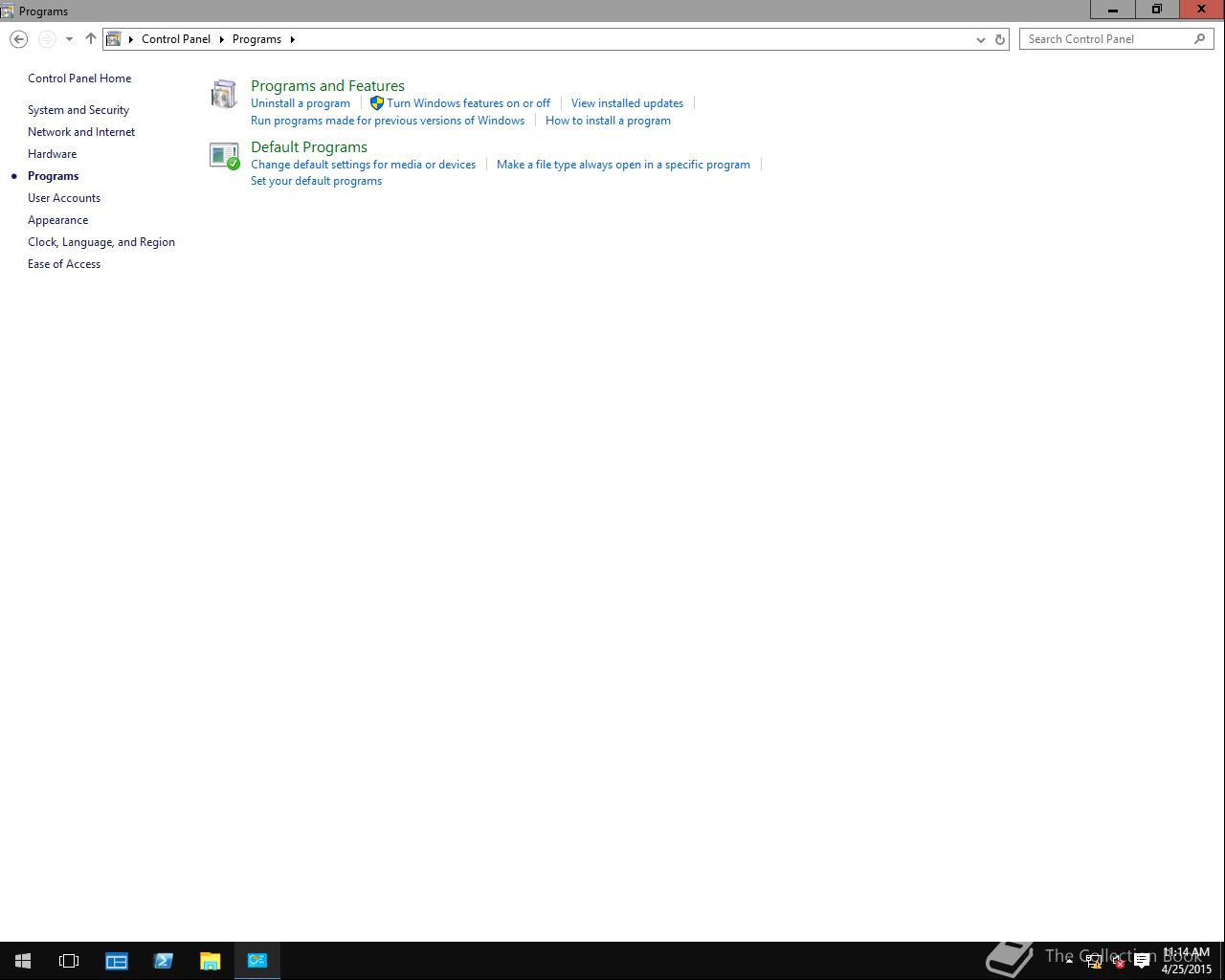This screenshot has width=1225, height=980.
Task: Click Set your default programs
Action: click(316, 181)
